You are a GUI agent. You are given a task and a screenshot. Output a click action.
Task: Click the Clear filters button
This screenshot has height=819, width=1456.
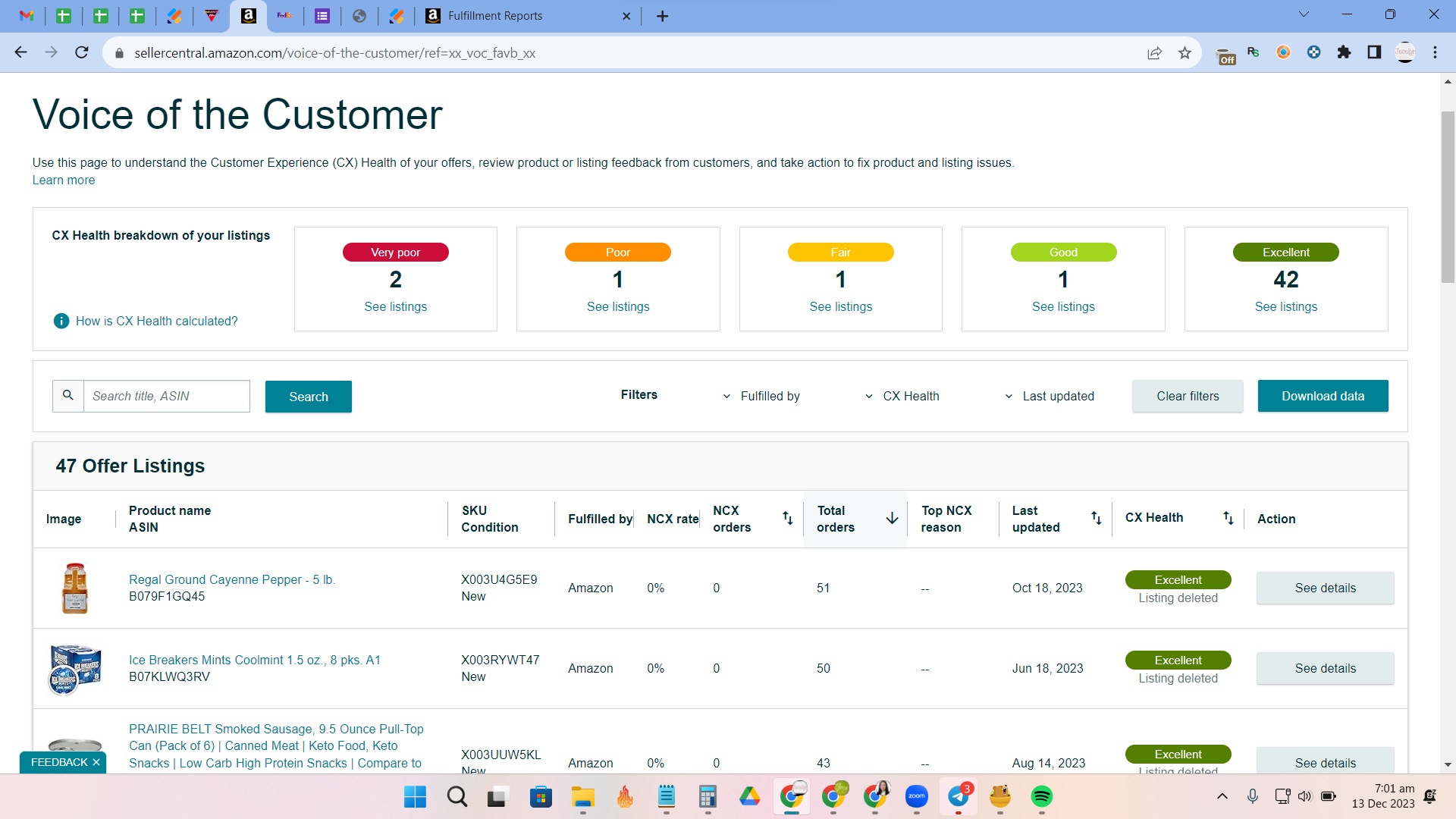pyautogui.click(x=1188, y=396)
